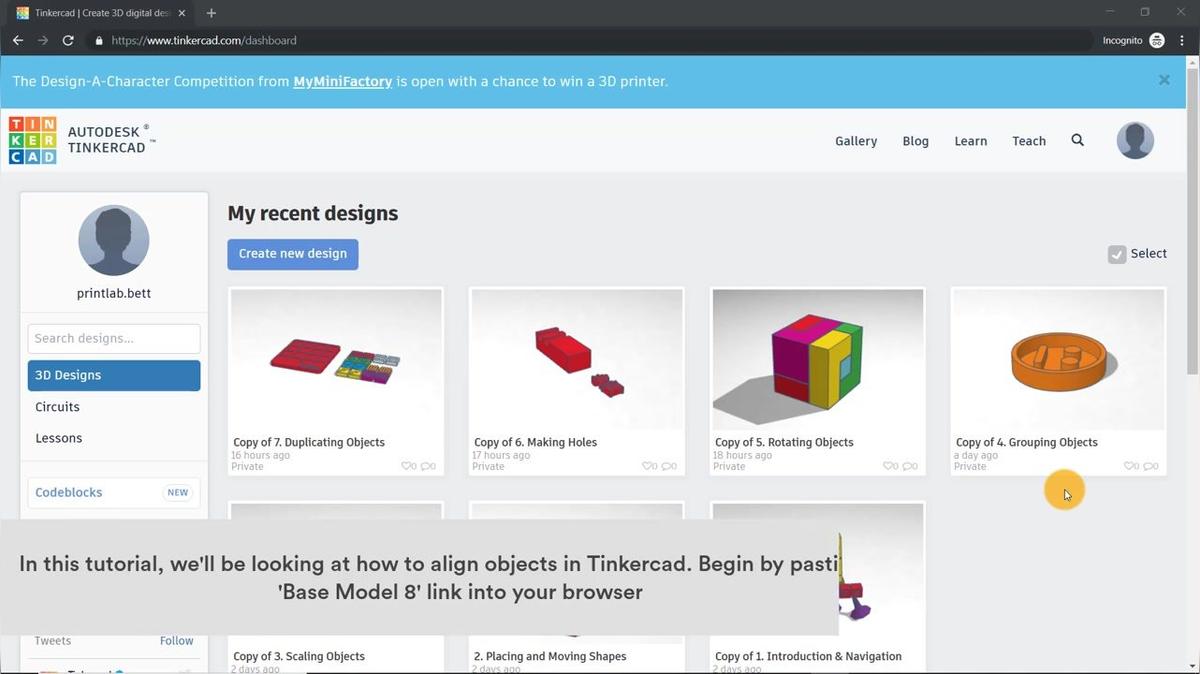This screenshot has width=1200, height=674.
Task: Dismiss the Design-A-Character competition banner
Action: 1164,80
